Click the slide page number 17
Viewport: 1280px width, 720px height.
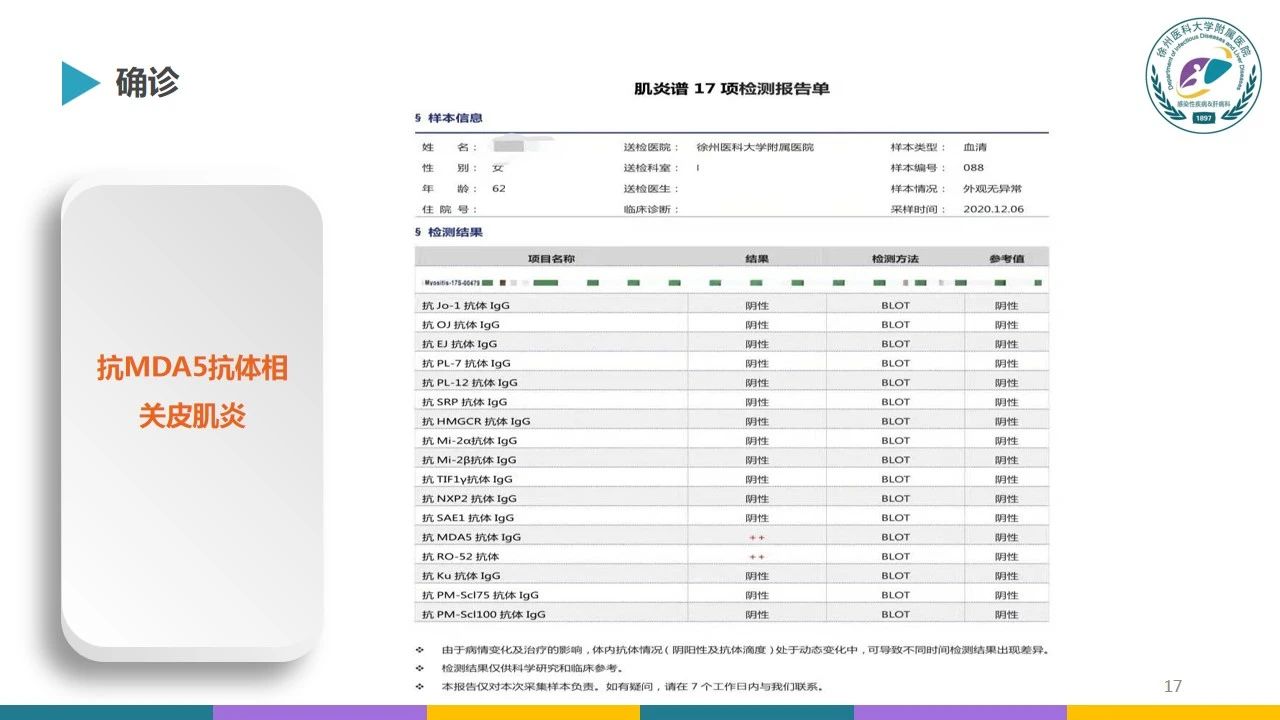(x=1173, y=686)
